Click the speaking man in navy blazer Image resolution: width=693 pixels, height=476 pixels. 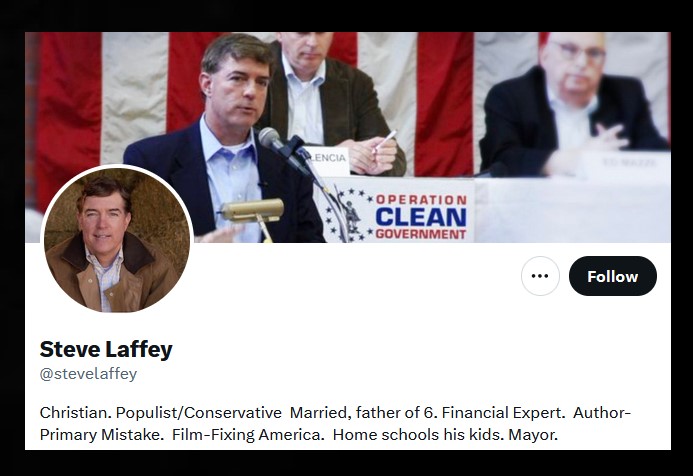pyautogui.click(x=223, y=141)
